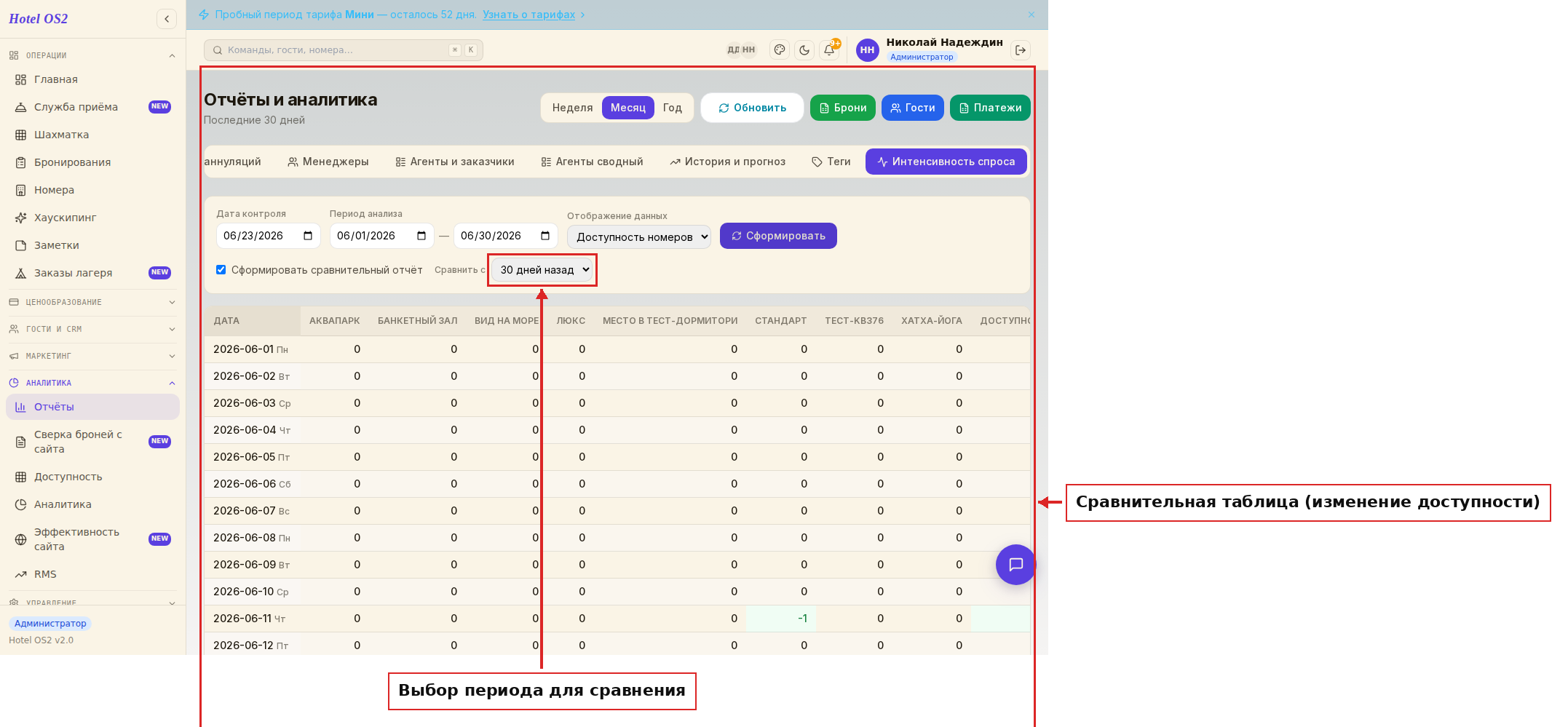1568x727 pixels.
Task: Open the color theme palette icon
Action: pyautogui.click(x=780, y=50)
